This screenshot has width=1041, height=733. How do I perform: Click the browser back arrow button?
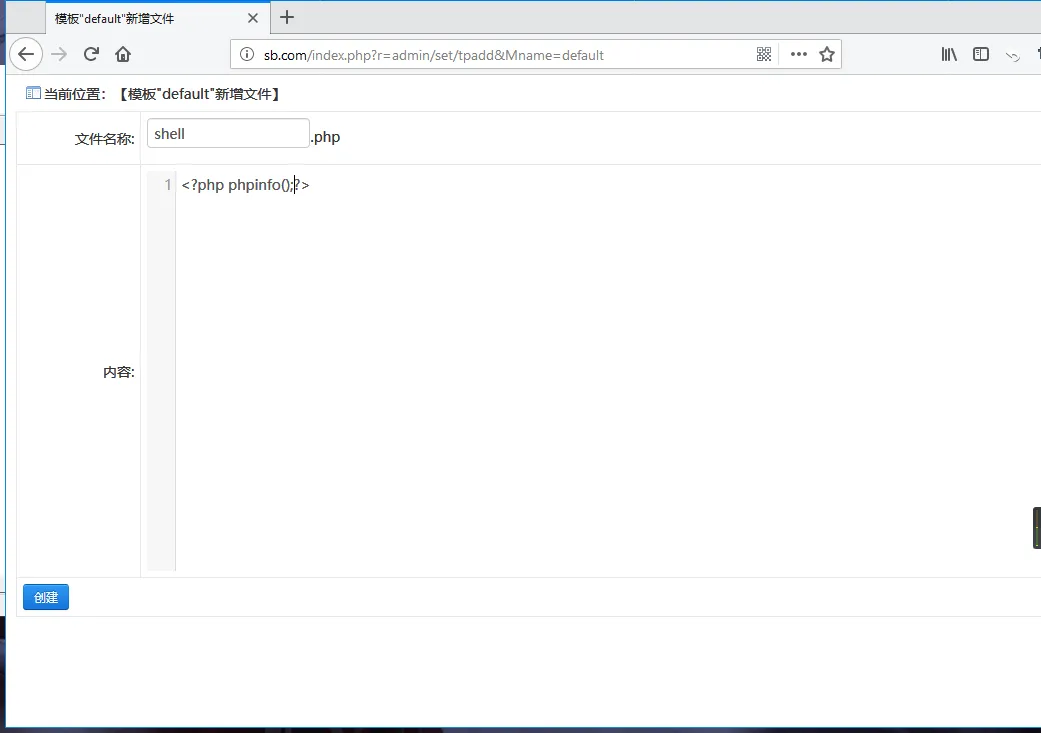coord(26,54)
